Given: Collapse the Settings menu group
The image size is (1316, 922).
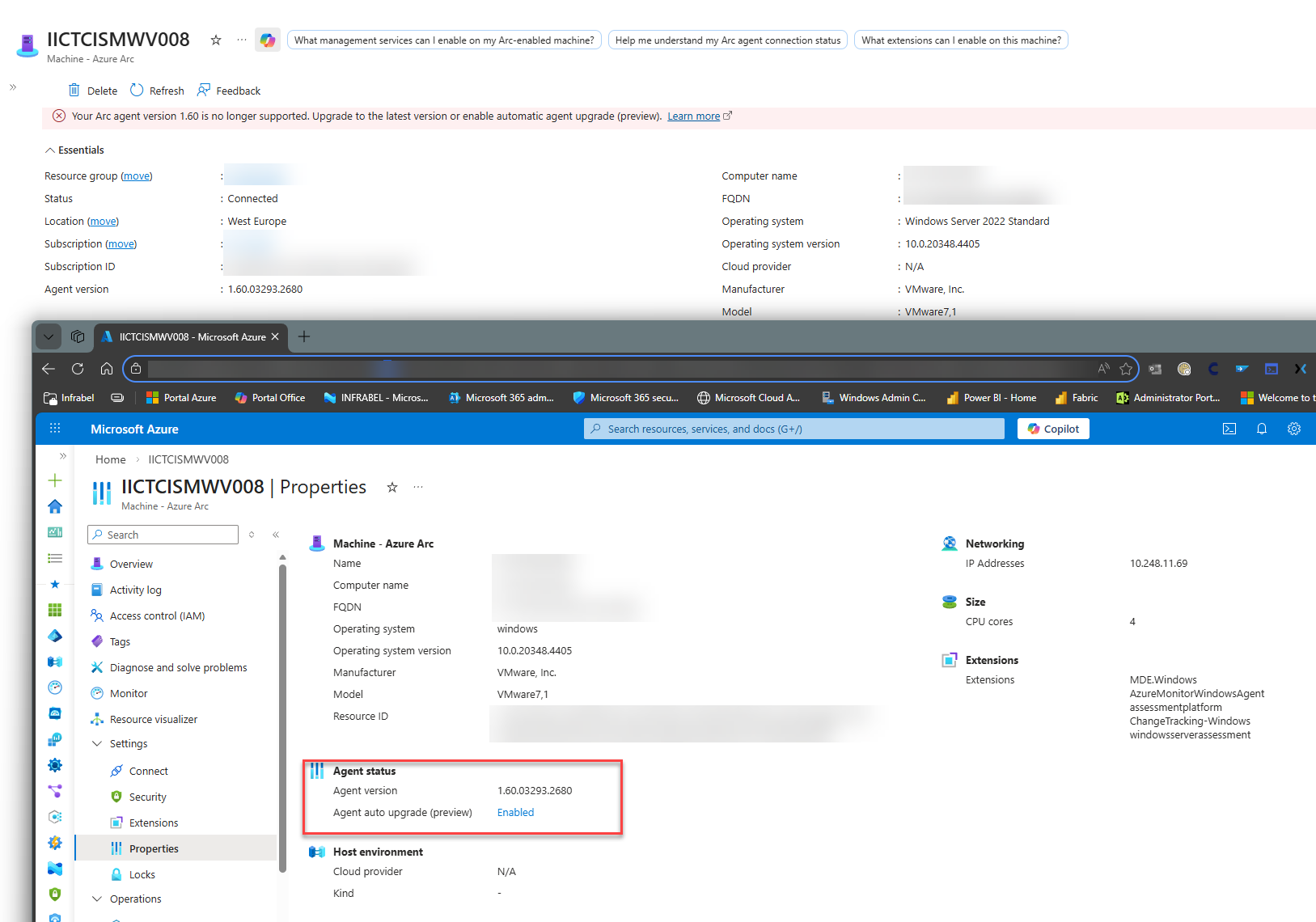Looking at the screenshot, I should 97,743.
